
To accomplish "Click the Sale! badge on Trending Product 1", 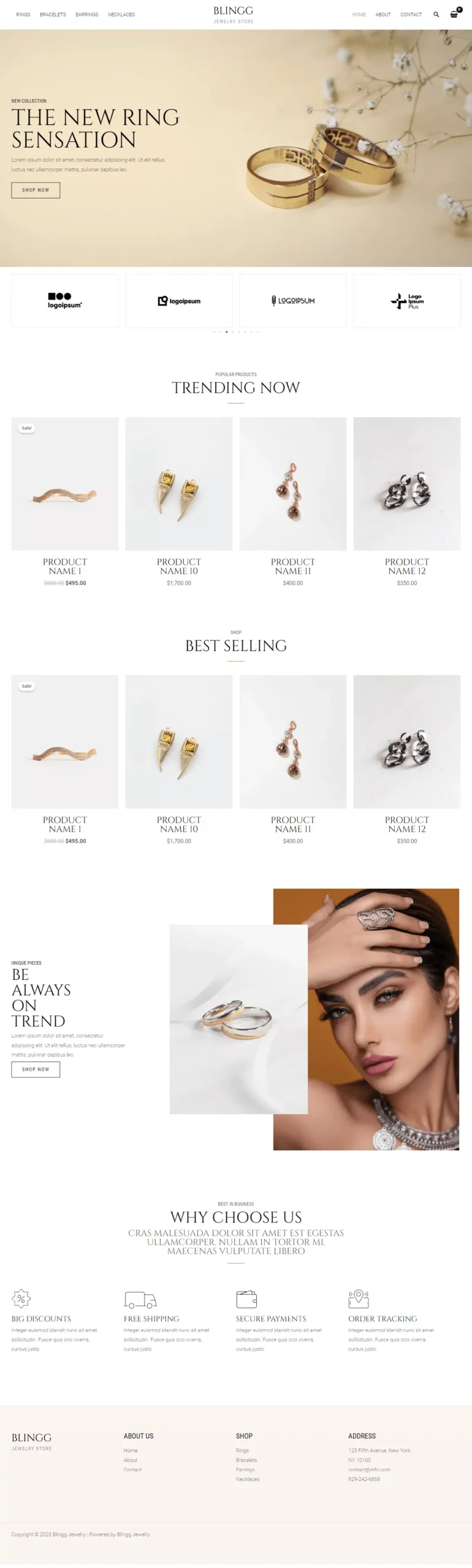I will pyautogui.click(x=26, y=428).
